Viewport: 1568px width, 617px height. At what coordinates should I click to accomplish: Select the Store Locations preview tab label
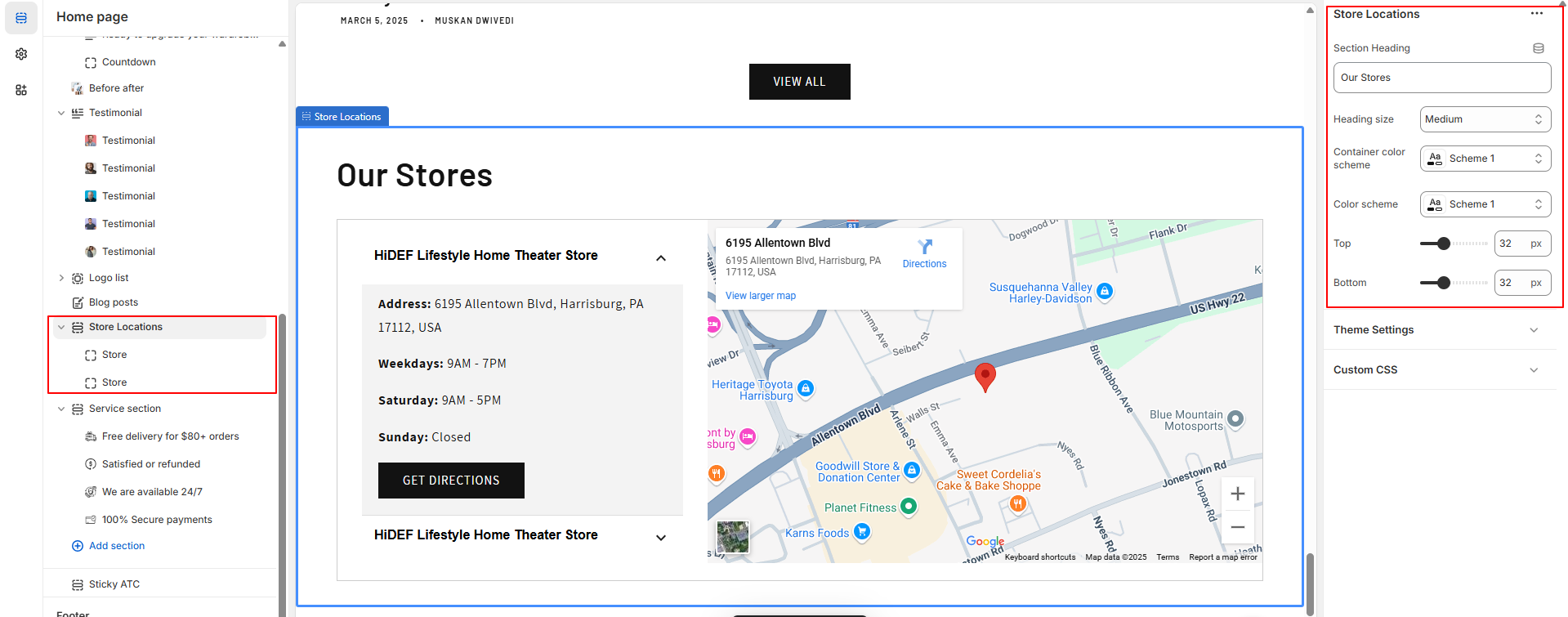coord(342,117)
